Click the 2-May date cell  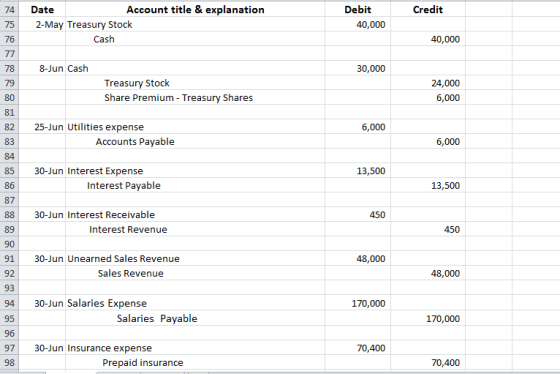pyautogui.click(x=42, y=24)
